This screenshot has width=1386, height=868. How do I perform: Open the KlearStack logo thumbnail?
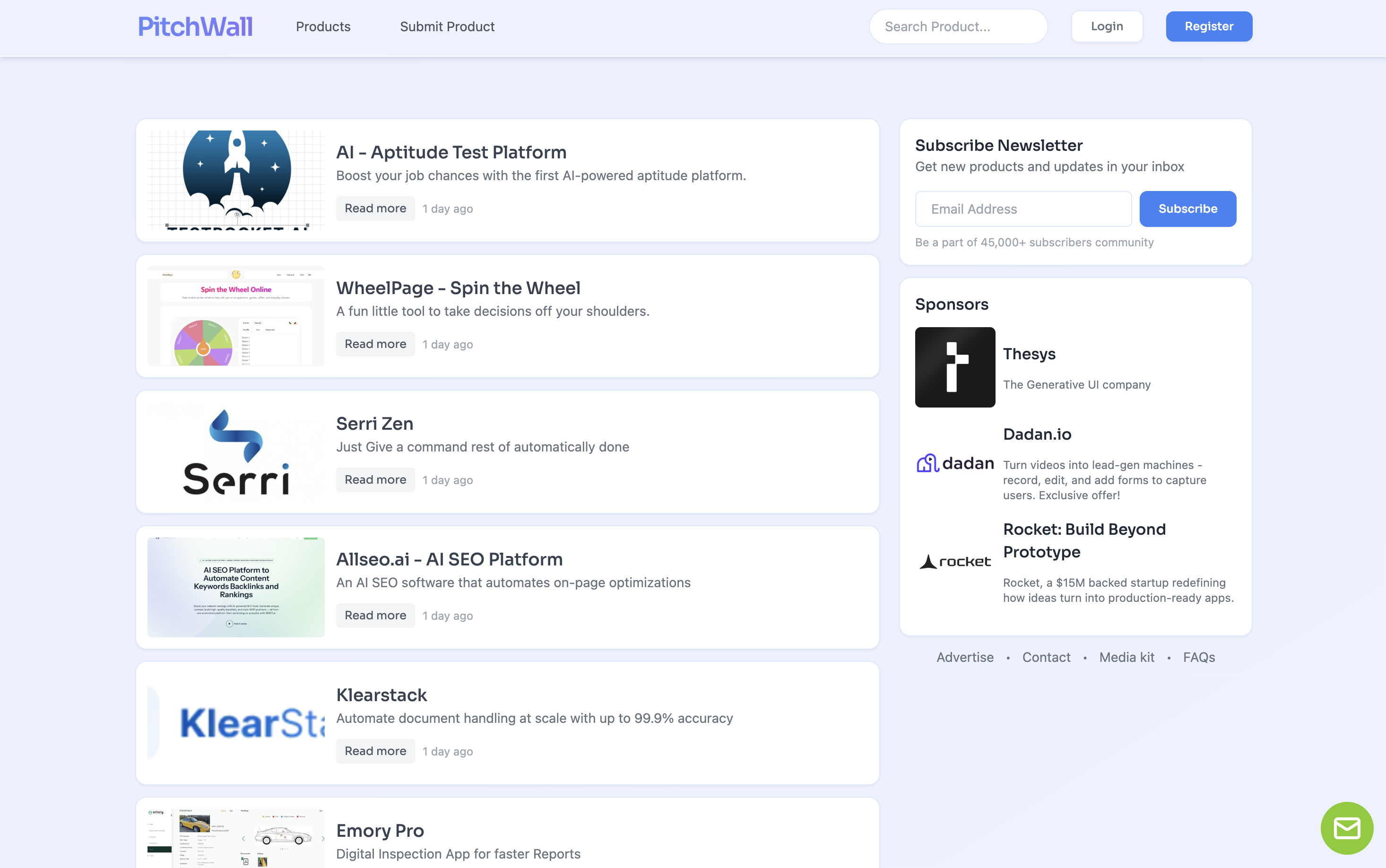coord(236,723)
